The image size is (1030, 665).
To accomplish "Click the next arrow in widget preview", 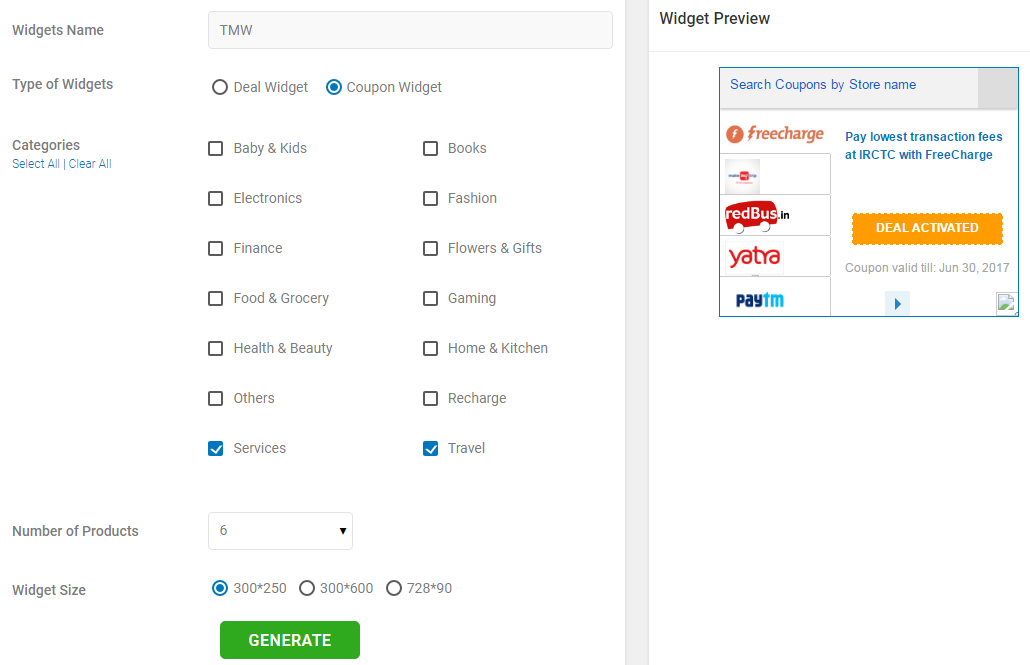I will (897, 304).
